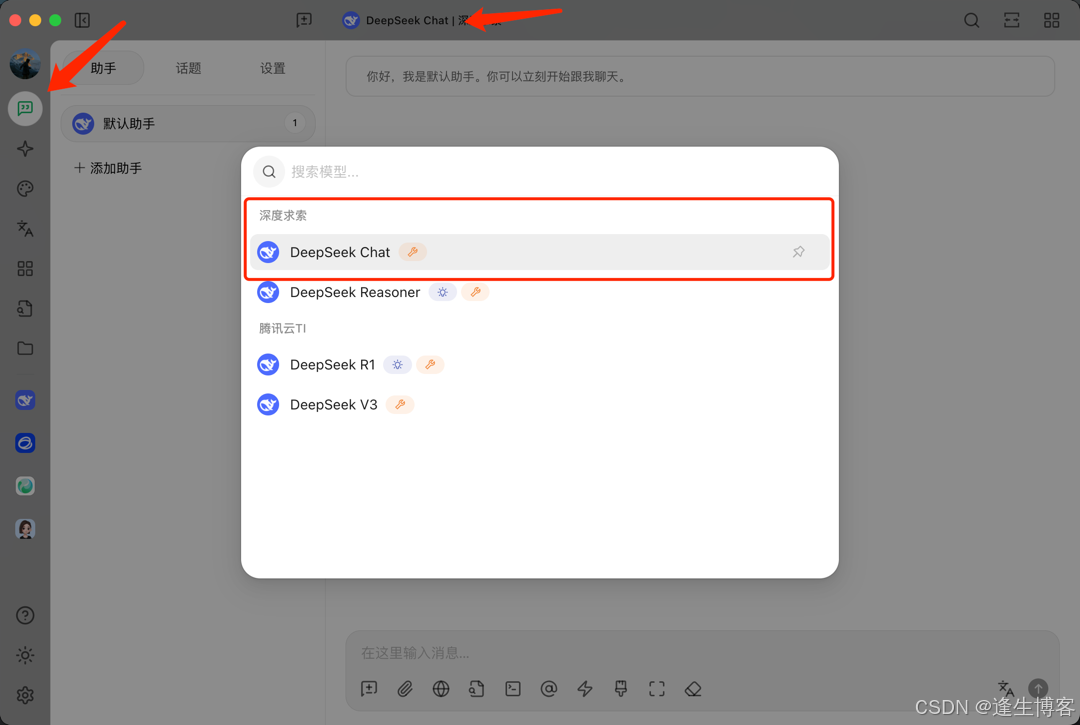Image resolution: width=1080 pixels, height=725 pixels.
Task: Click the 腾讯云TI provider group label
Action: coord(282,328)
